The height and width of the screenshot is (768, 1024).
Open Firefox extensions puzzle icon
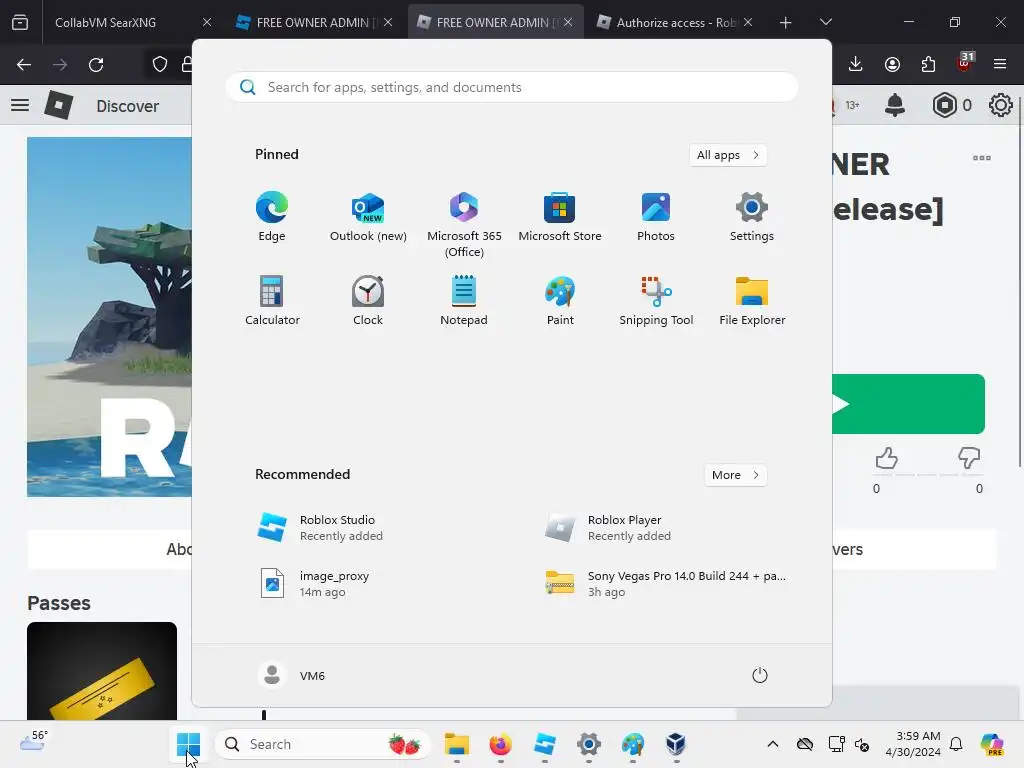[x=928, y=64]
